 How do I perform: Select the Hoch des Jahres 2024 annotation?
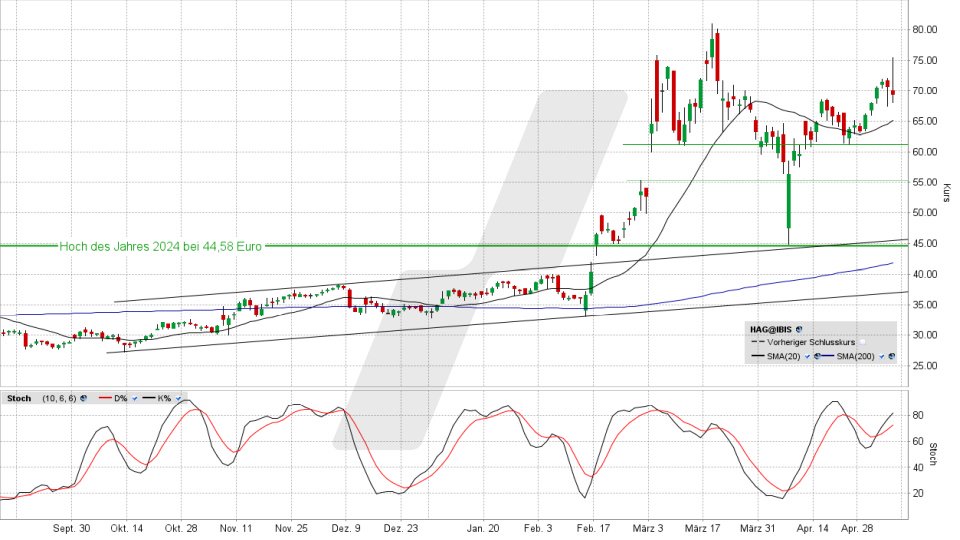pyautogui.click(x=160, y=246)
